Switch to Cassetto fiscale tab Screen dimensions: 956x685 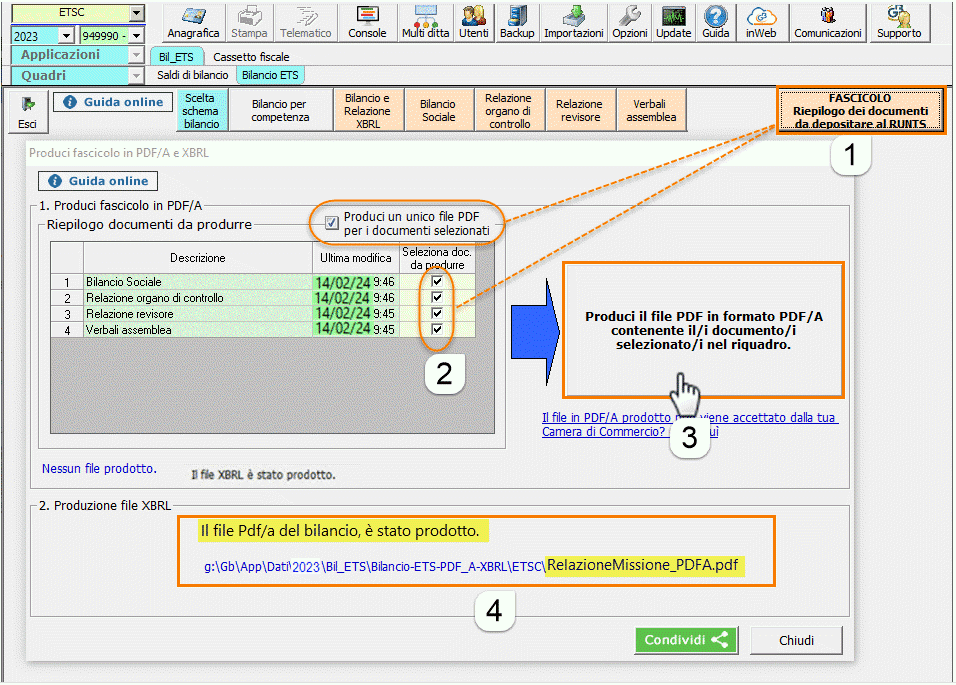pos(251,57)
